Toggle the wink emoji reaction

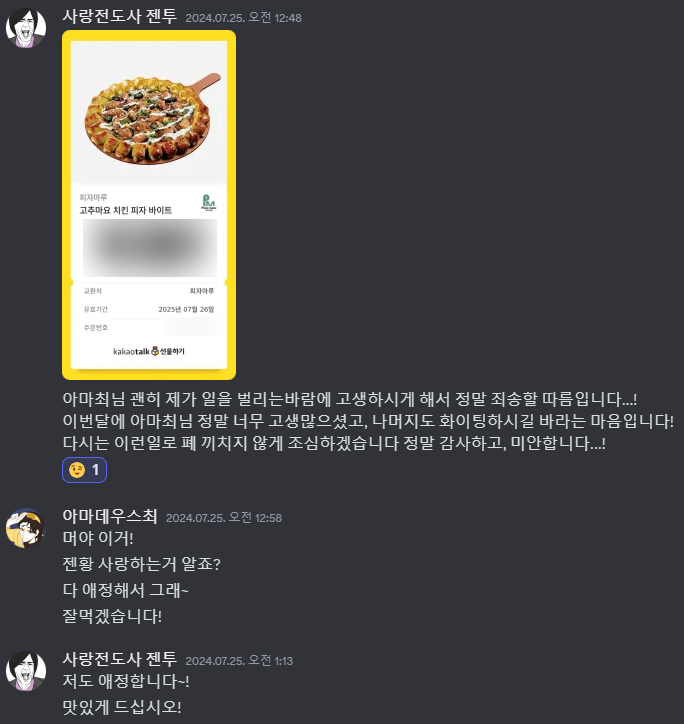coord(85,470)
